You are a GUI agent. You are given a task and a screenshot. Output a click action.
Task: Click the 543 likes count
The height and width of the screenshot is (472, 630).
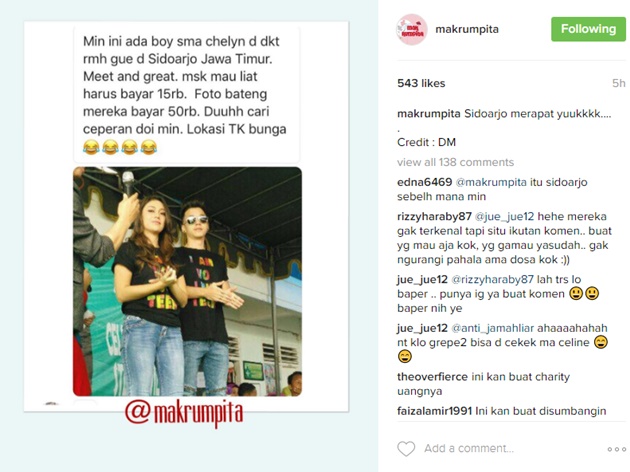tap(421, 83)
